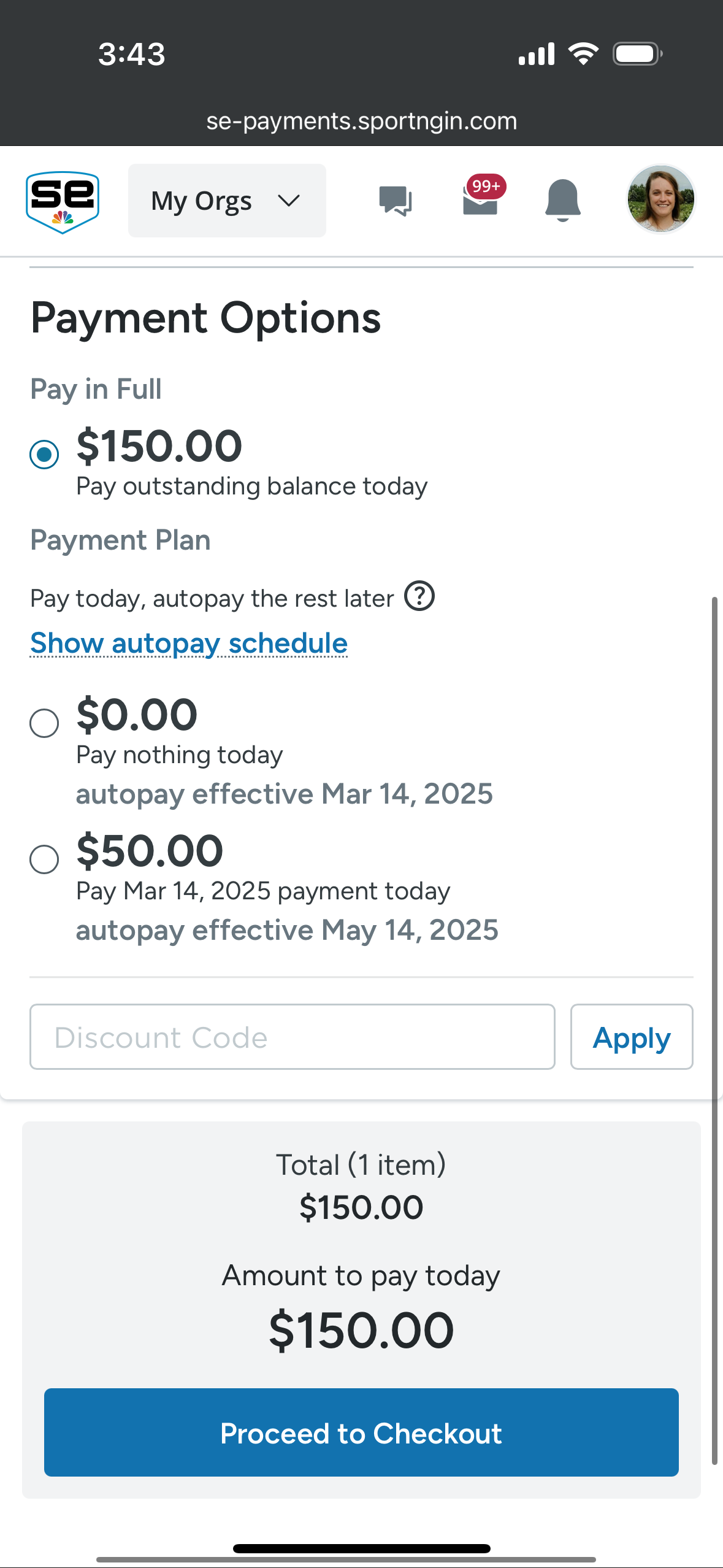Click the Discount Code input field
Screen dimensions: 723x1568
click(x=292, y=1037)
